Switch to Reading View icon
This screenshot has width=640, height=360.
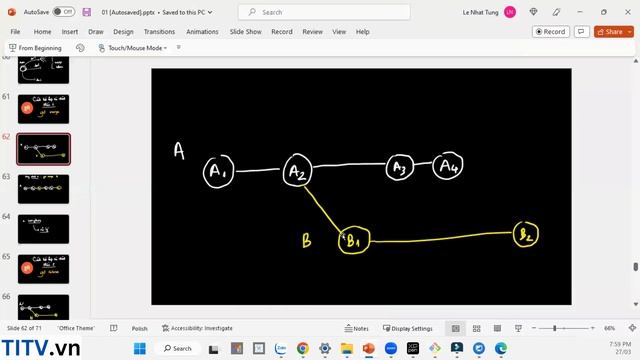[497, 328]
